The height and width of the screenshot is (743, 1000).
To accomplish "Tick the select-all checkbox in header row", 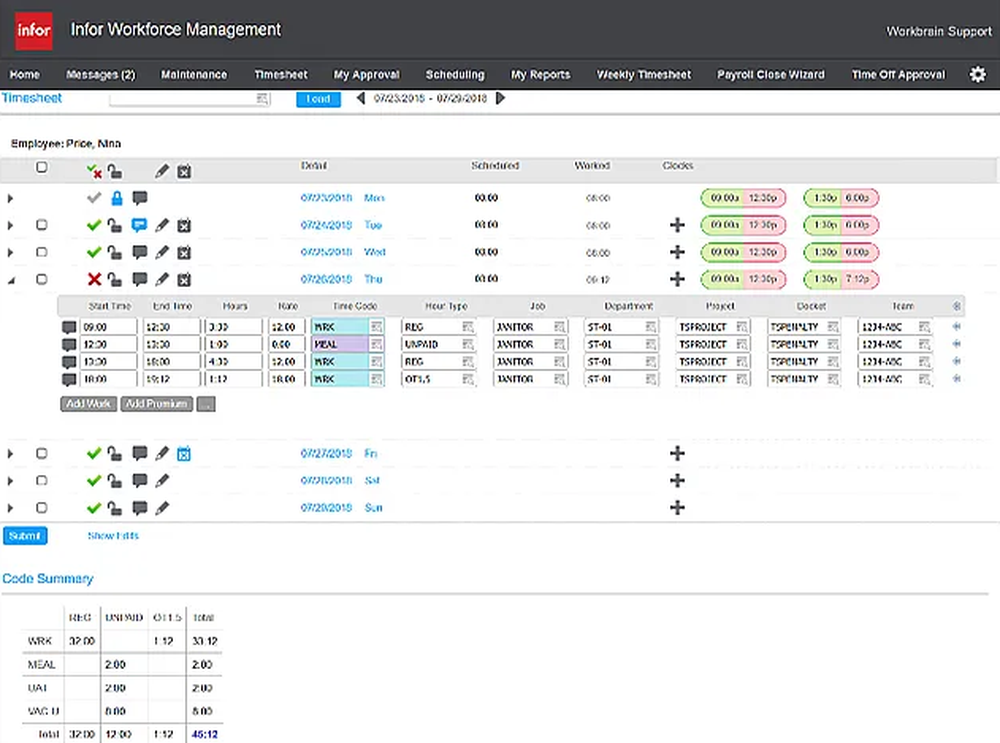I will coord(41,168).
